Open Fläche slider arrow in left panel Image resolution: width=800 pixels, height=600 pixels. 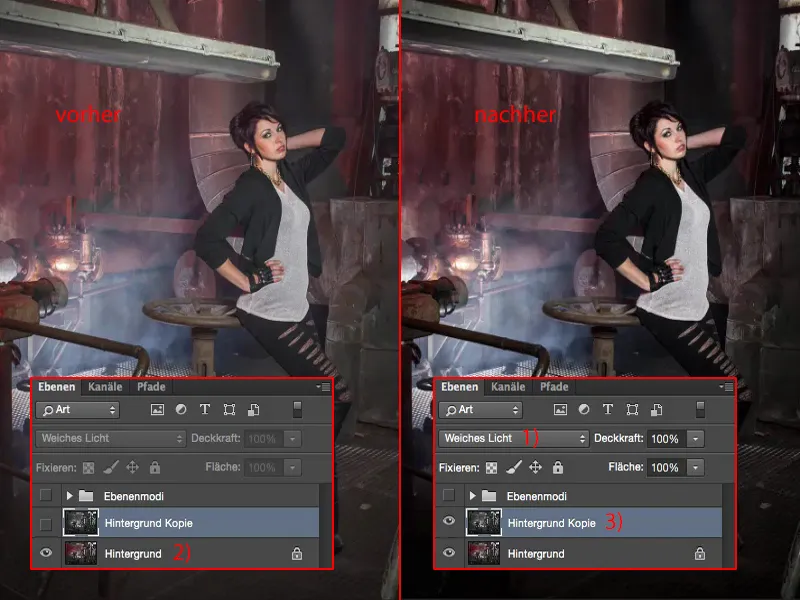[293, 467]
